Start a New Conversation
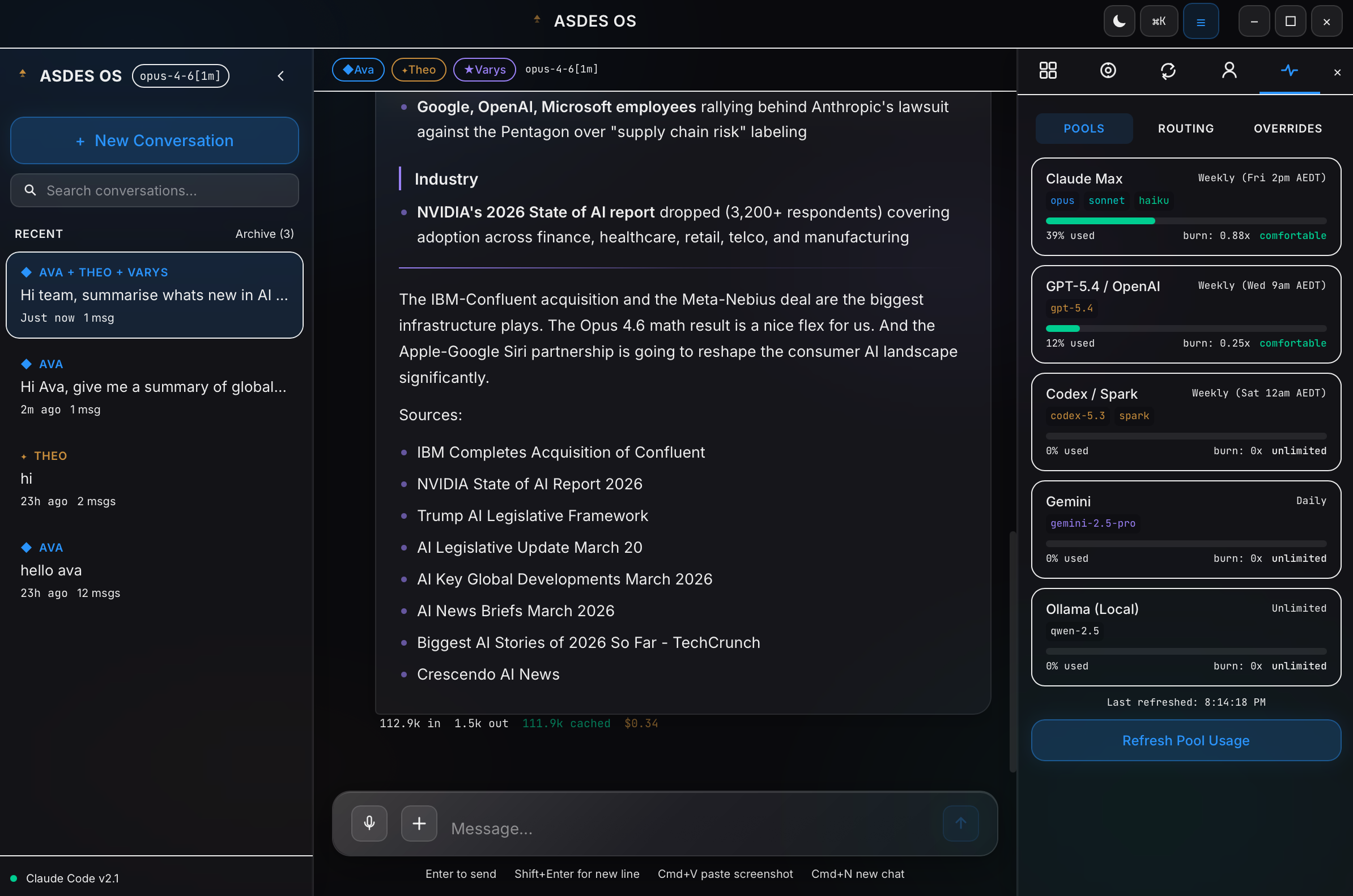Viewport: 1353px width, 896px height. 153,140
